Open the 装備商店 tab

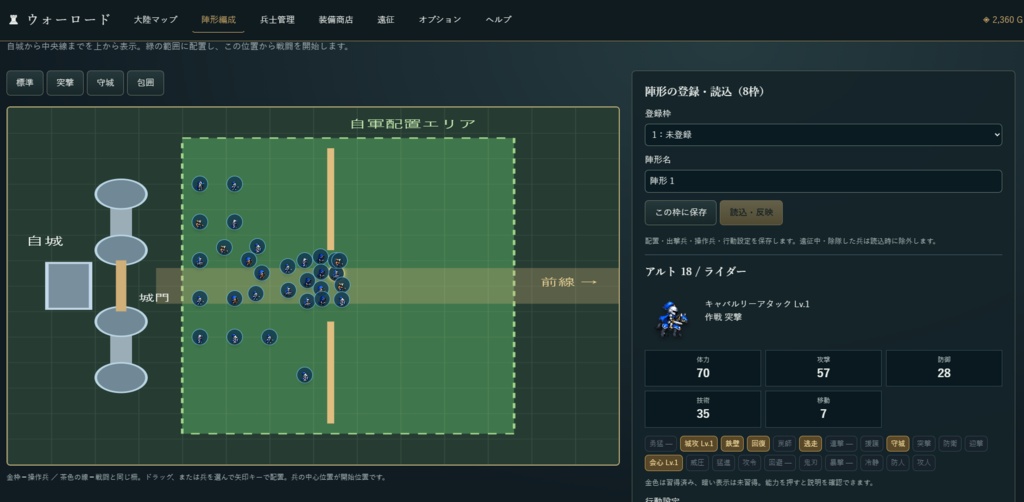coord(336,20)
